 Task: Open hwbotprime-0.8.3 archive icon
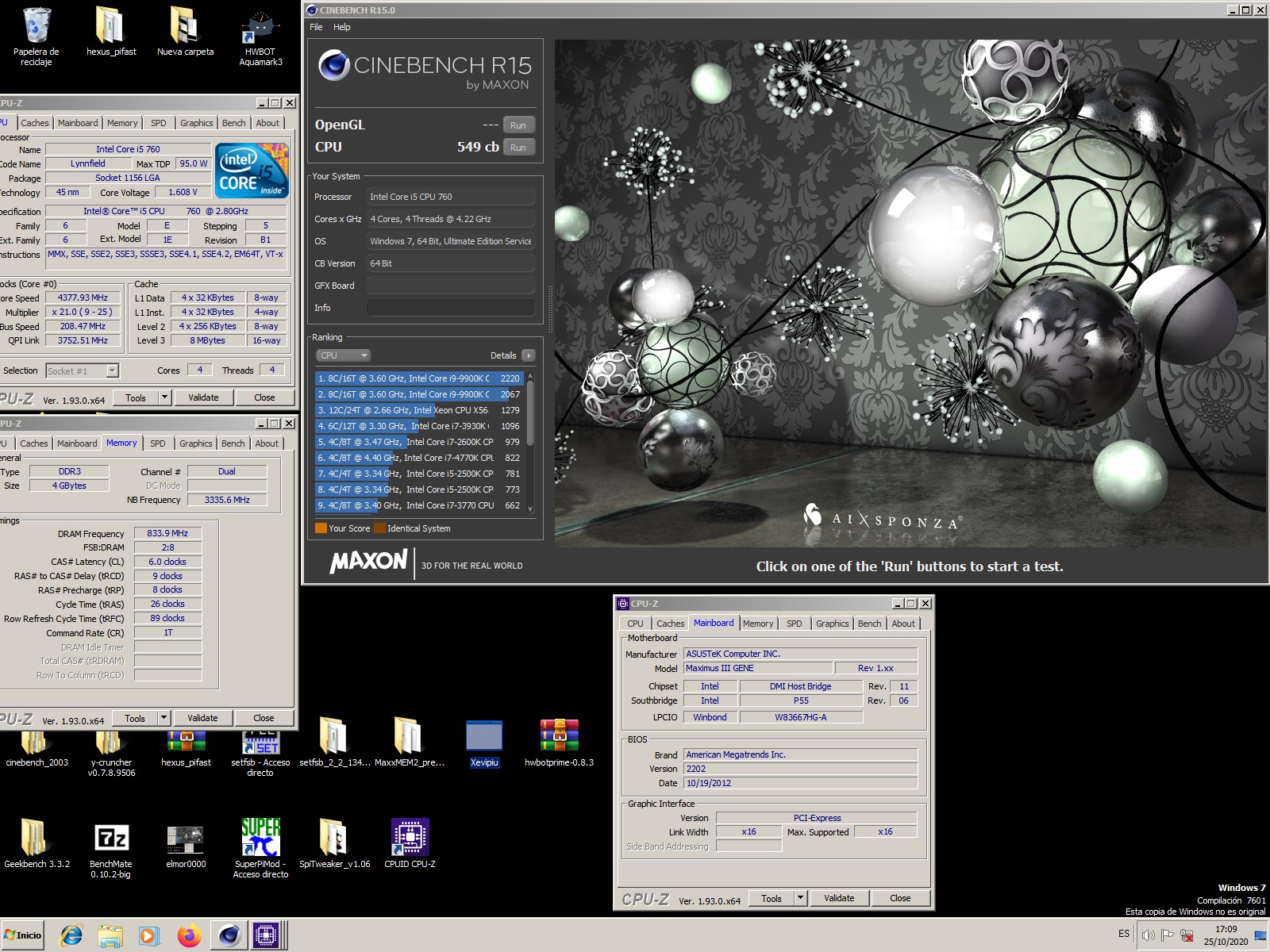pos(559,743)
